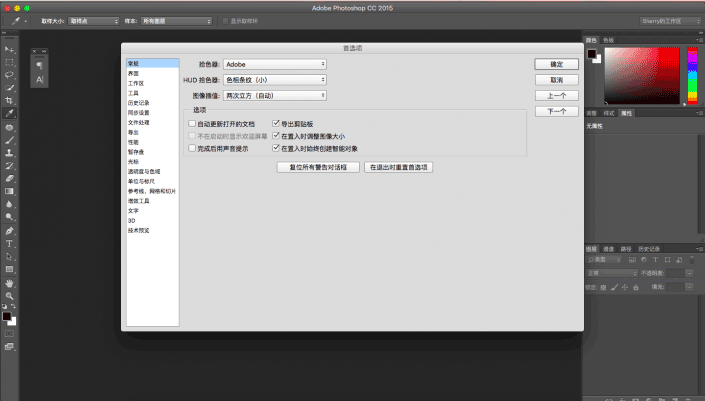The height and width of the screenshot is (401, 705).
Task: Switch to 通道 tab
Action: 608,249
